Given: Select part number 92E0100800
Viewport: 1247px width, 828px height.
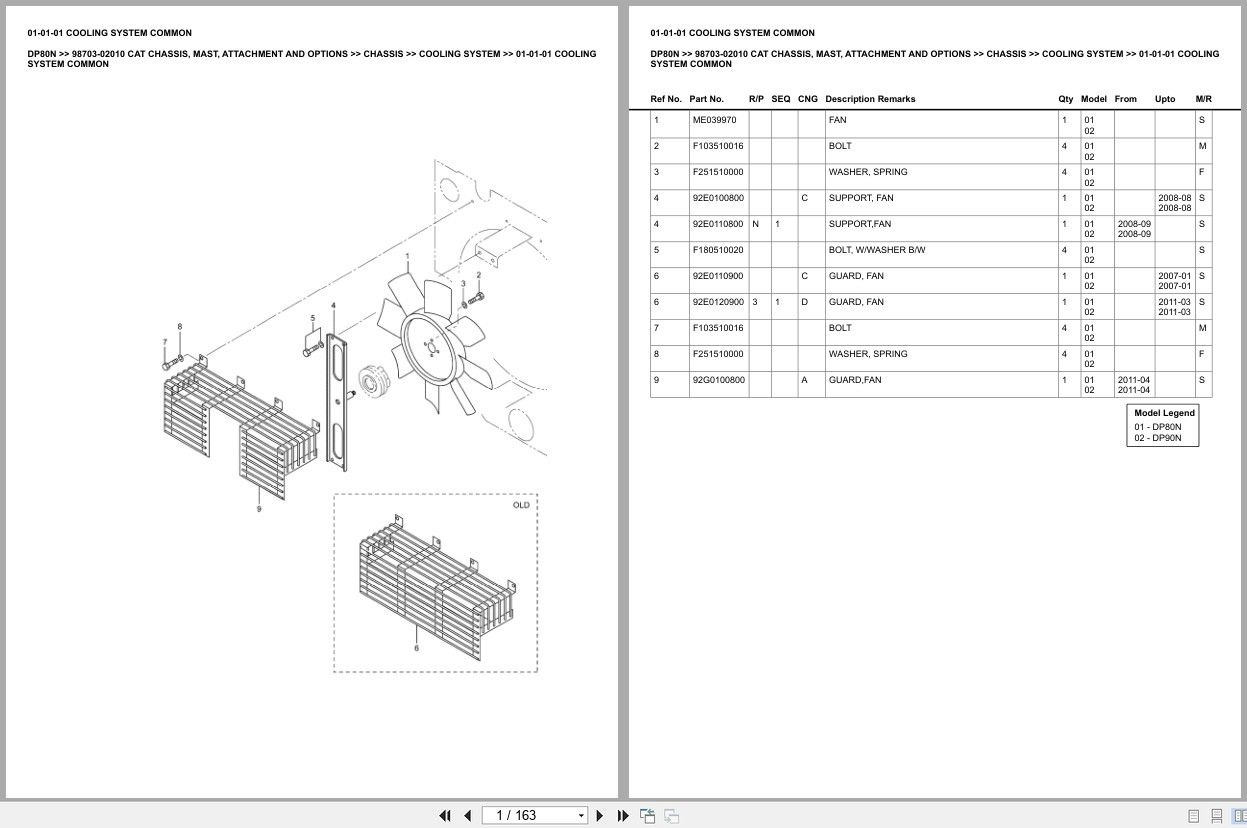Looking at the screenshot, I should [718, 198].
